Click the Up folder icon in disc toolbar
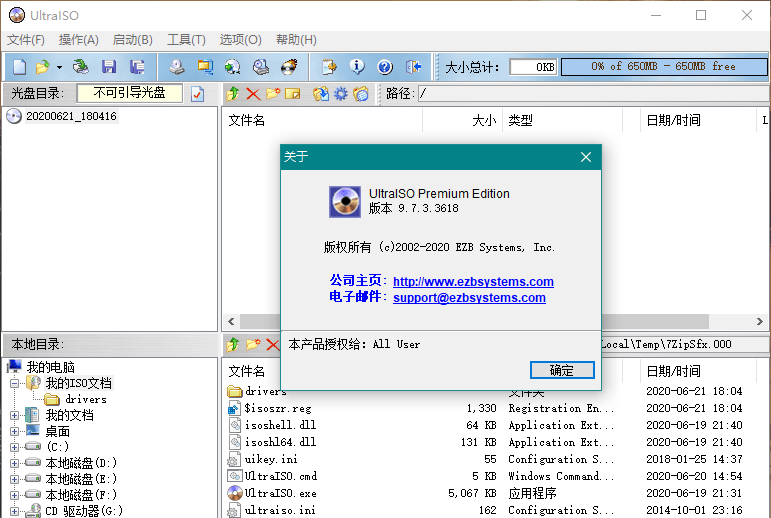Screen dimensions: 771x518 tap(233, 93)
